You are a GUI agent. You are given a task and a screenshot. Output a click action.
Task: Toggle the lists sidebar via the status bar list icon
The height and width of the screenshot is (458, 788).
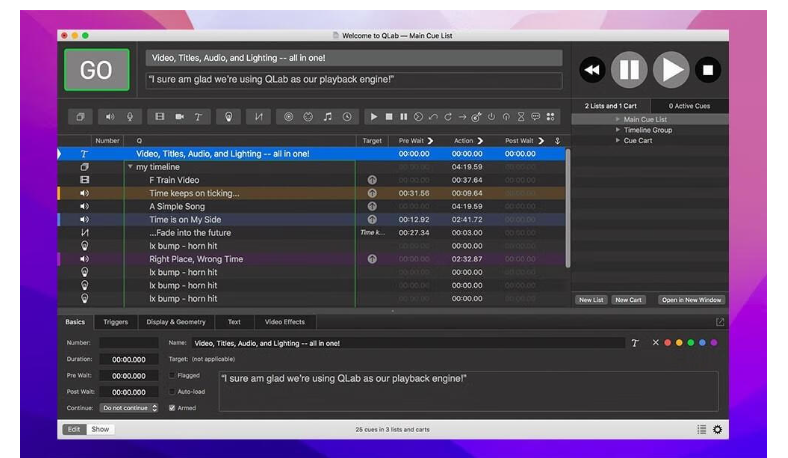point(702,429)
